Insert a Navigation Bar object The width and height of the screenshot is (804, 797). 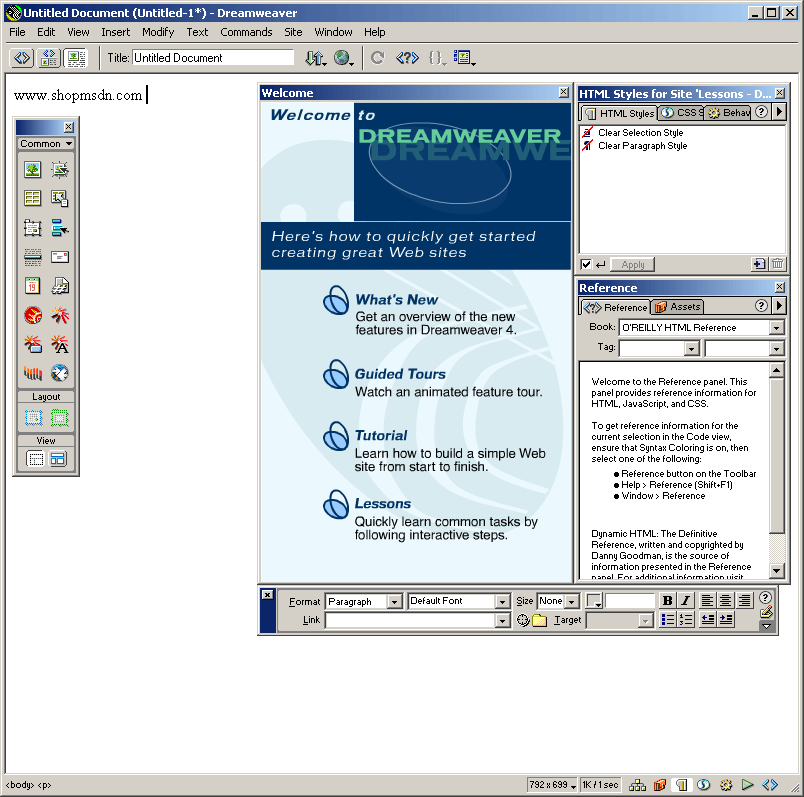click(x=60, y=228)
